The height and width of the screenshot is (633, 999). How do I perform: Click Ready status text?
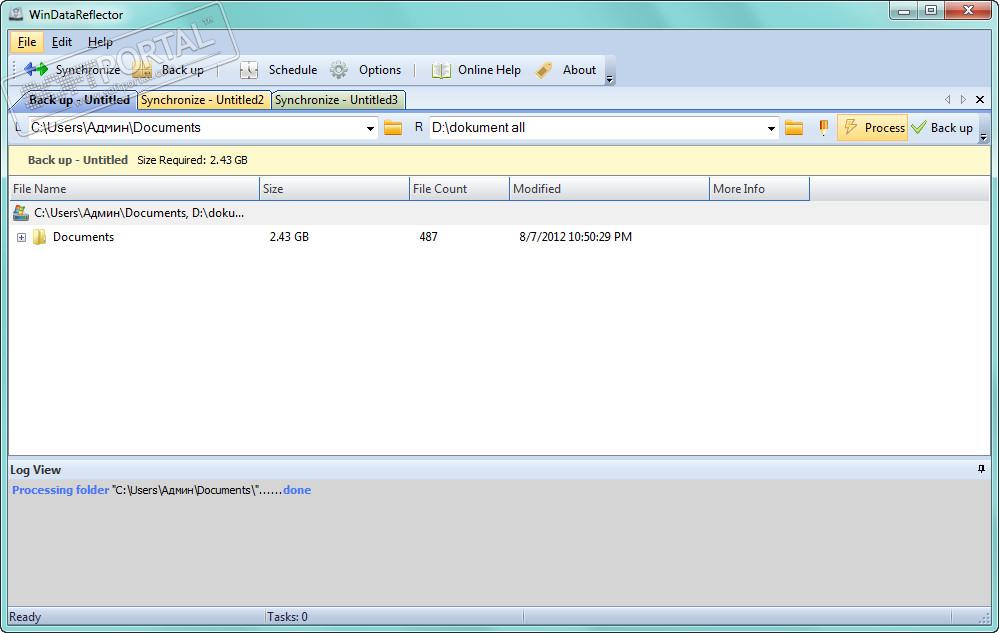pyautogui.click(x=25, y=617)
